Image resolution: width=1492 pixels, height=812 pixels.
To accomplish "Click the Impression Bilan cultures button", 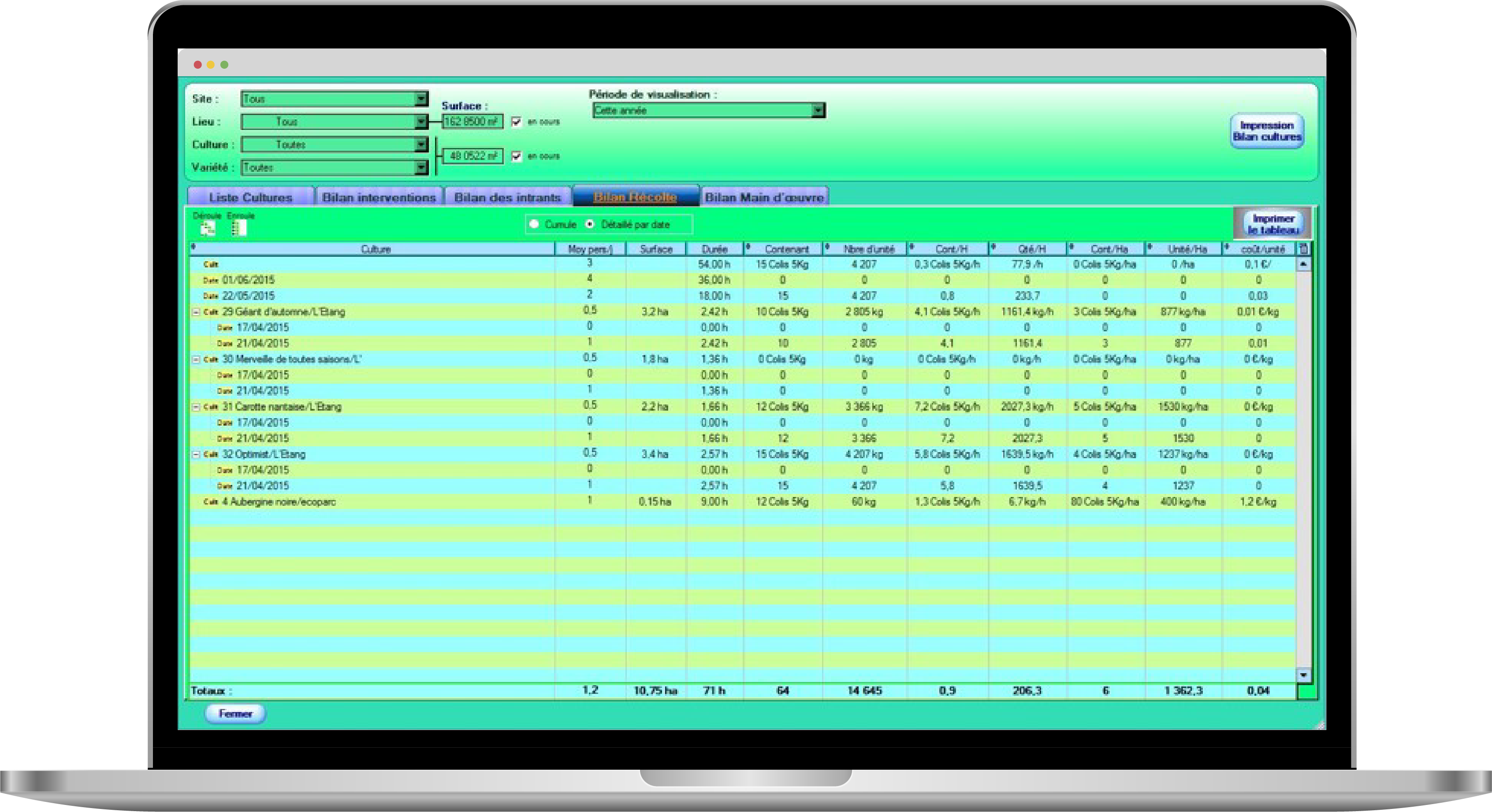I will (1267, 131).
